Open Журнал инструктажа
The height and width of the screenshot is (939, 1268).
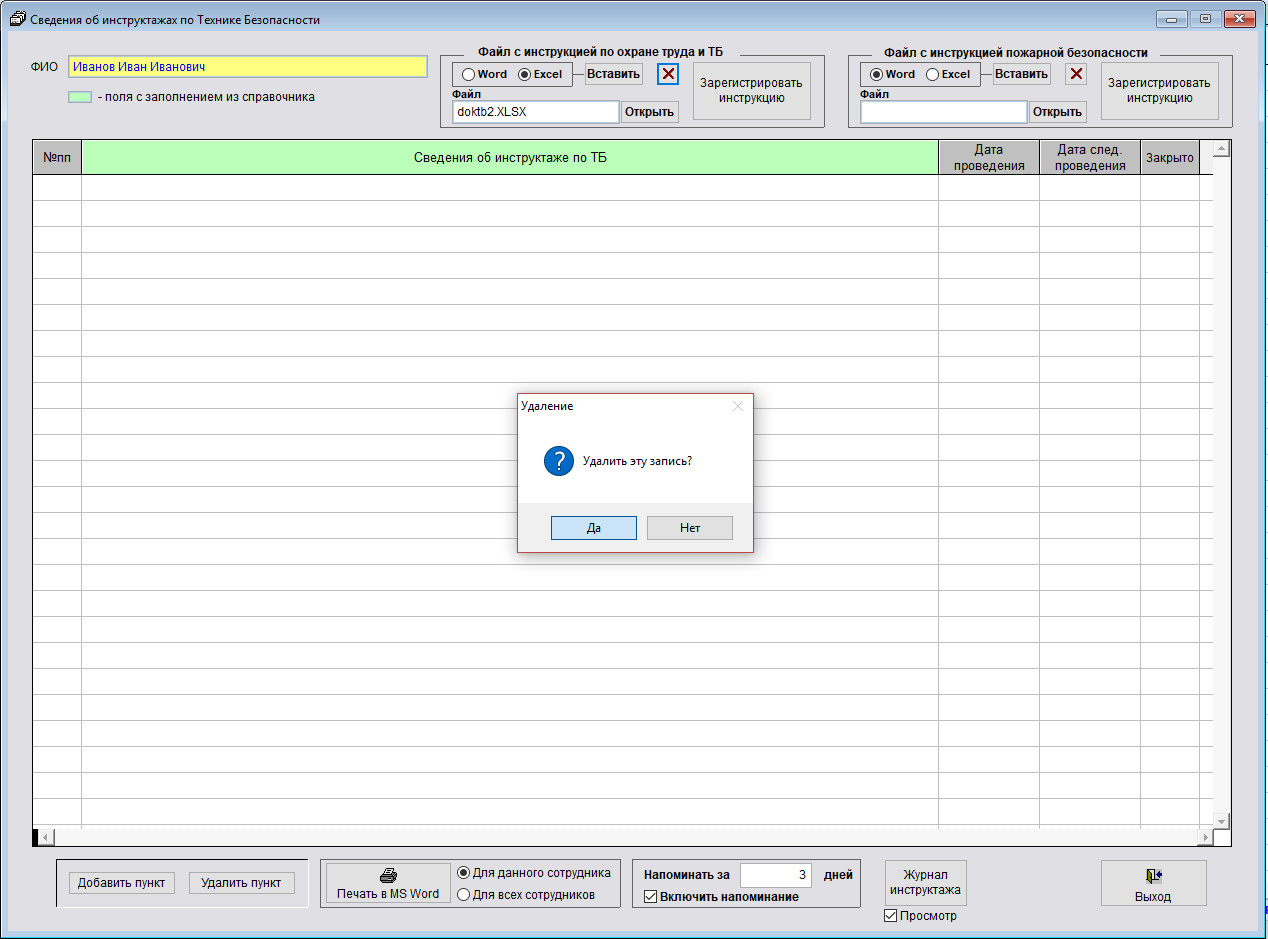pos(925,882)
